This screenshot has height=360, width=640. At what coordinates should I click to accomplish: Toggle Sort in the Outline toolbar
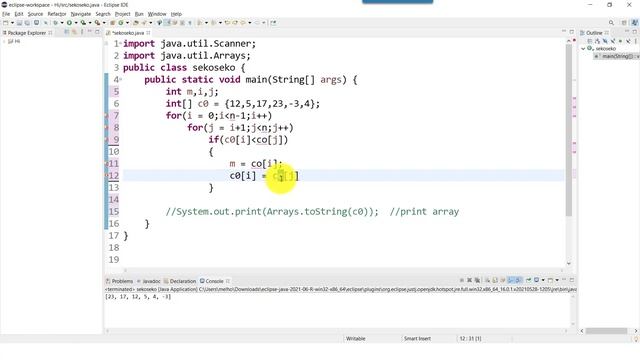[x=598, y=41]
